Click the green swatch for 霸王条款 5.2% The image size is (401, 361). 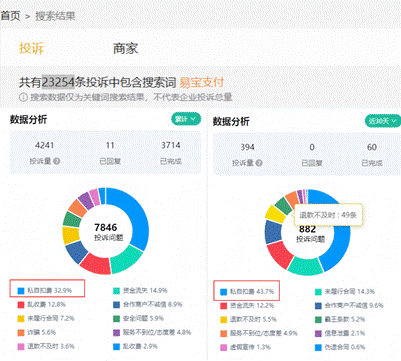click(x=318, y=320)
